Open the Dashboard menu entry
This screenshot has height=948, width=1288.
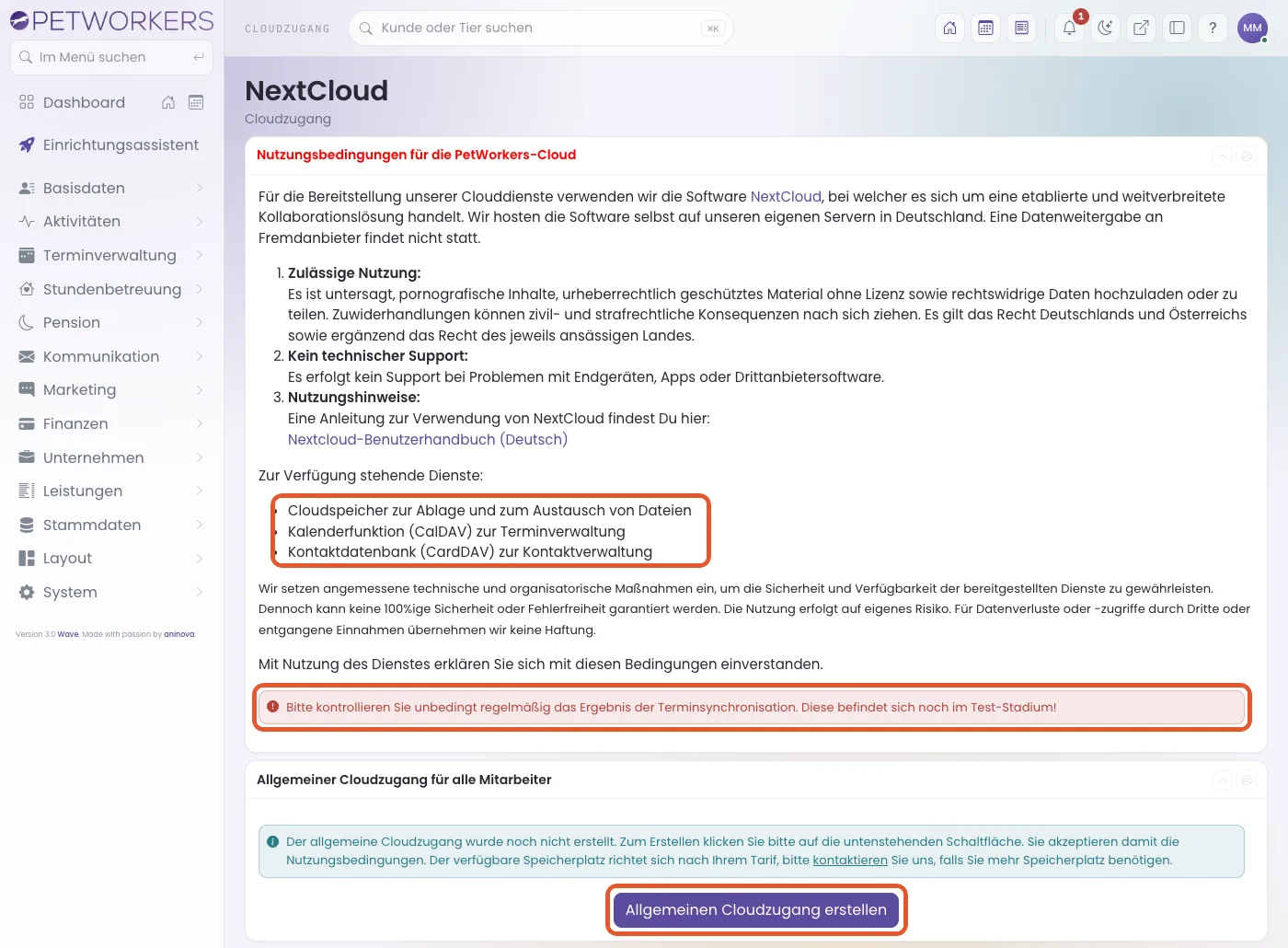84,102
